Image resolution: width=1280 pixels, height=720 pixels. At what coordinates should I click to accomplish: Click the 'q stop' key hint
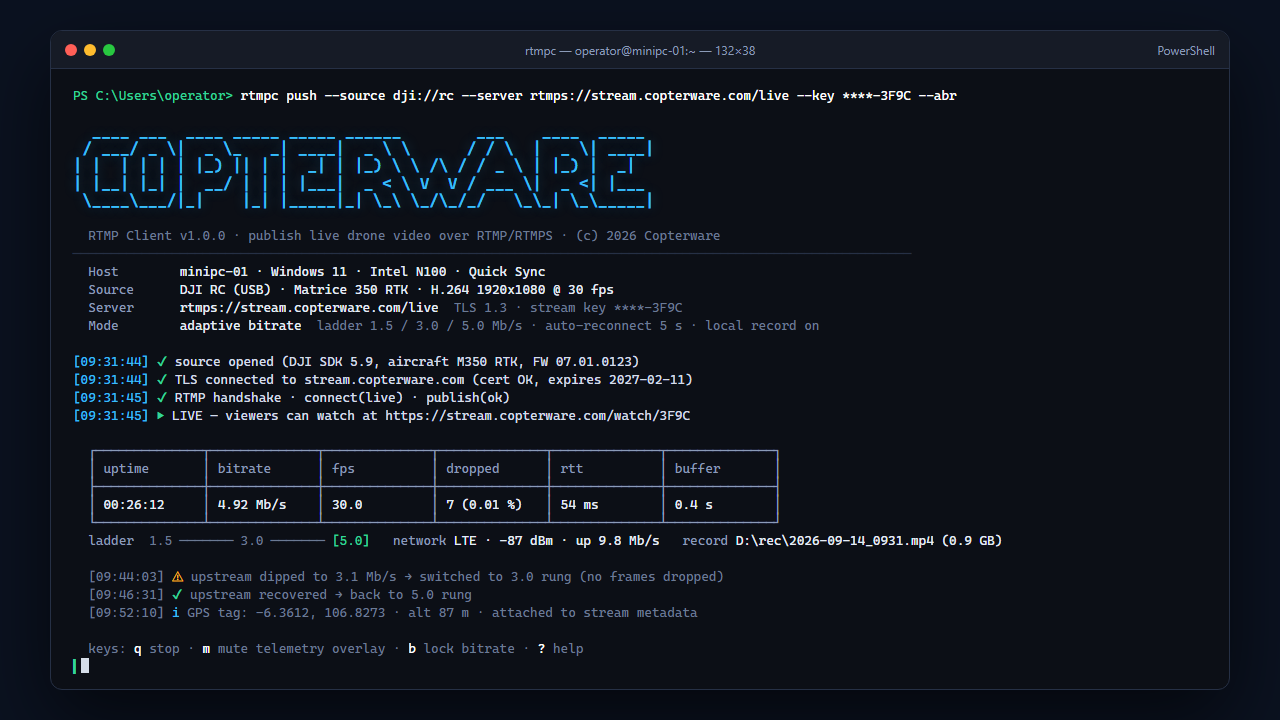click(157, 649)
